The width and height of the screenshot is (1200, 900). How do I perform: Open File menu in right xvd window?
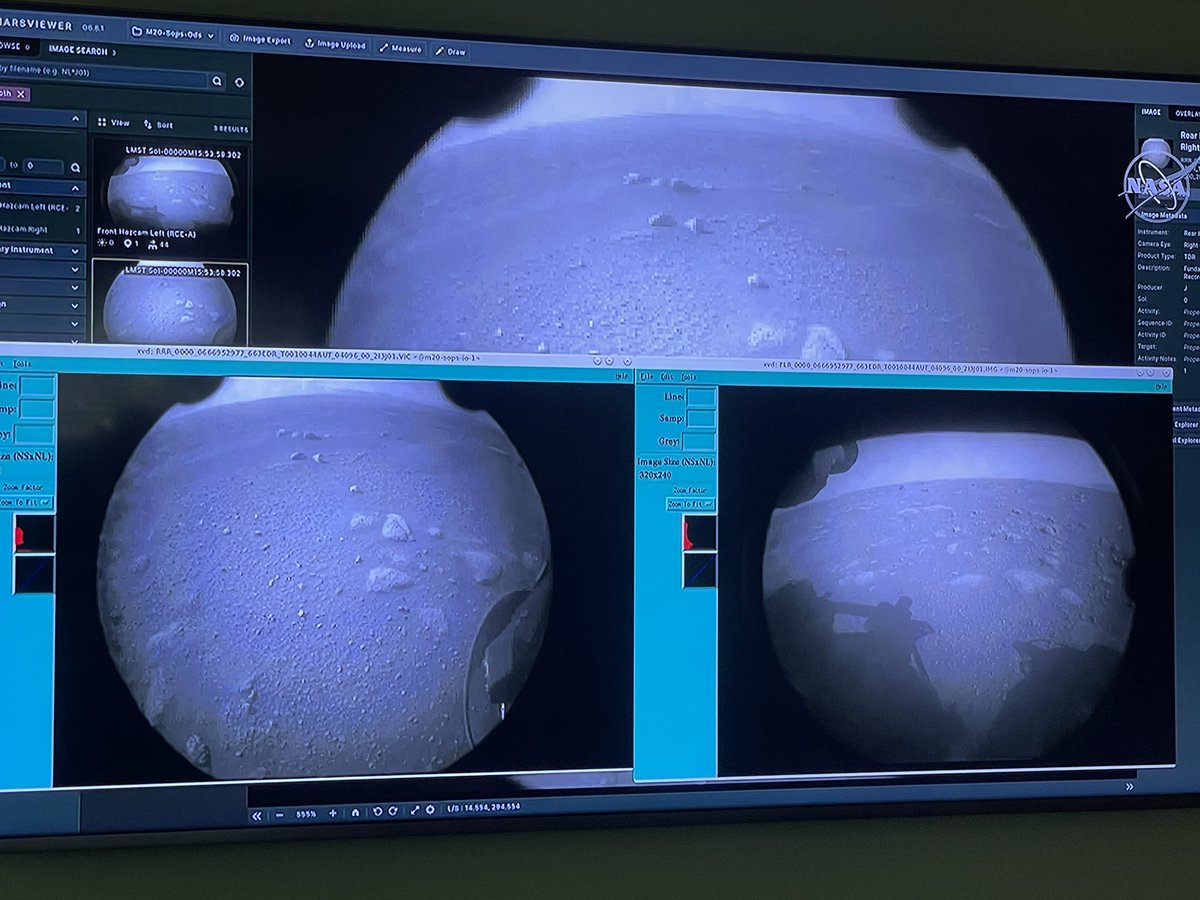coord(647,377)
